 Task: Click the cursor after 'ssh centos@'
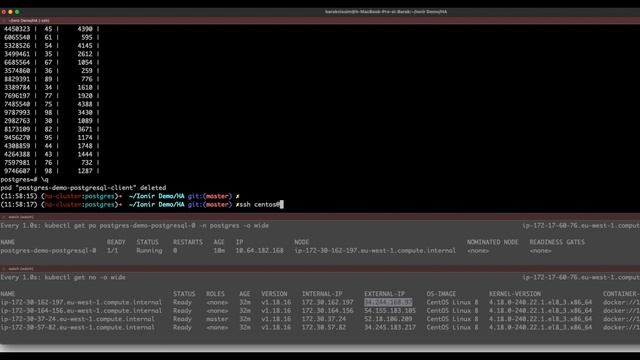click(x=282, y=204)
